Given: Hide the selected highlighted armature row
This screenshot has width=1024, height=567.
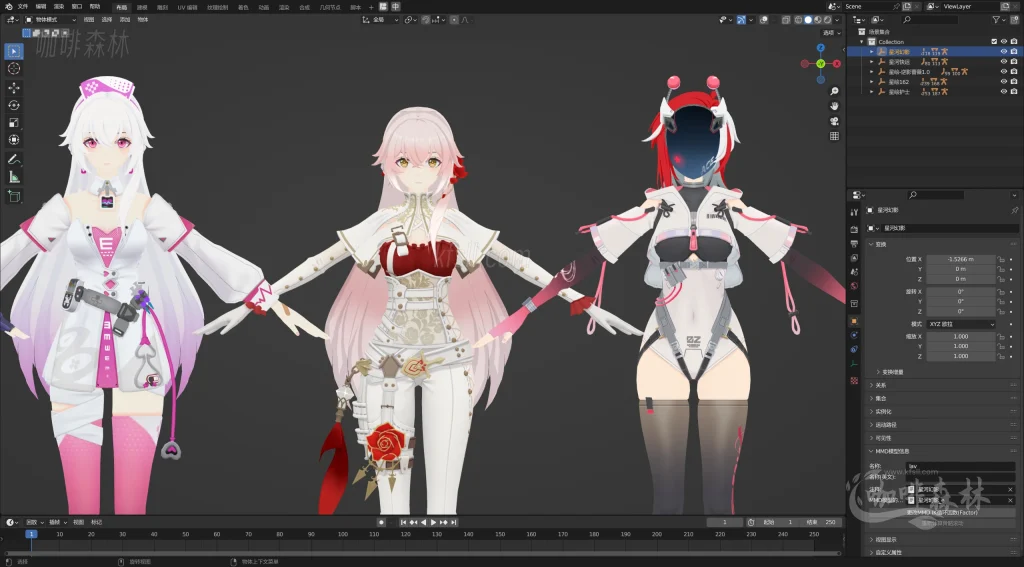Looking at the screenshot, I should coord(1004,52).
